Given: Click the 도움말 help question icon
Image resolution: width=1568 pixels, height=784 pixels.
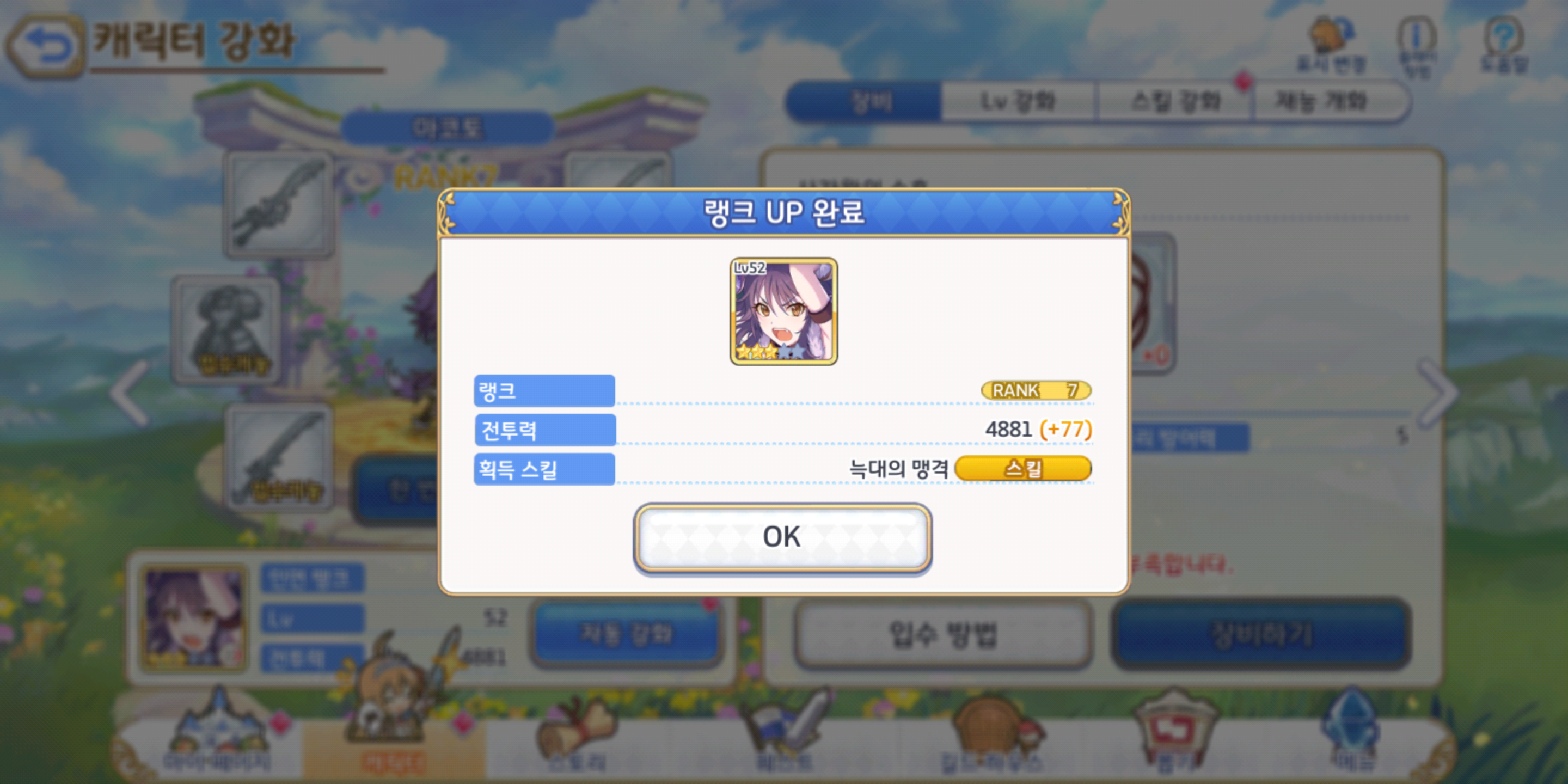Looking at the screenshot, I should (x=1503, y=46).
